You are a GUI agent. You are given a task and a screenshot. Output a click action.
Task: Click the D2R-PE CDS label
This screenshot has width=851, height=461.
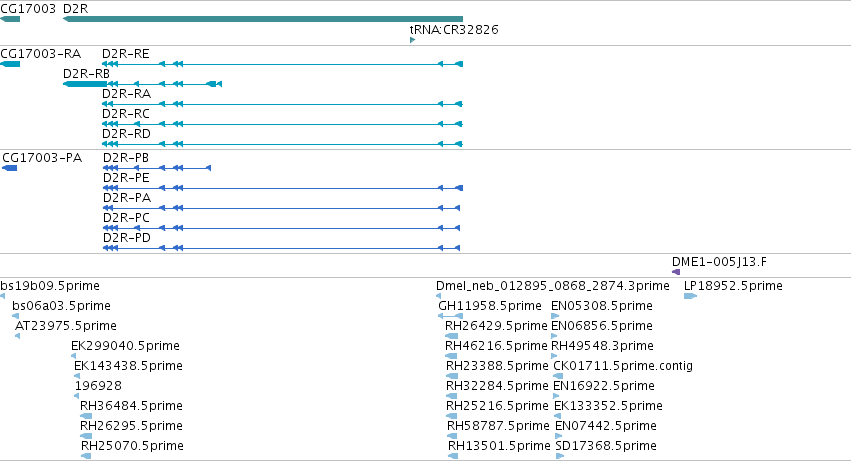tap(126, 178)
